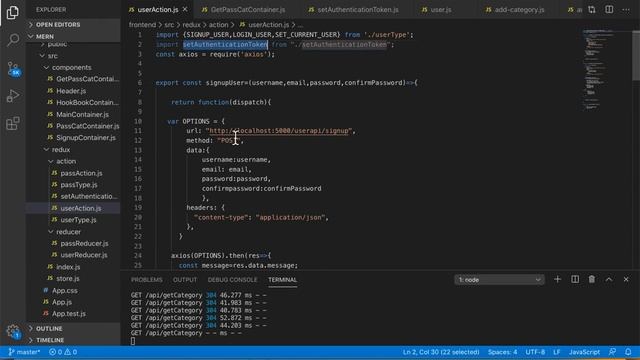Close the userAction.js editor tab
This screenshot has width=640, height=360.
[185, 9]
